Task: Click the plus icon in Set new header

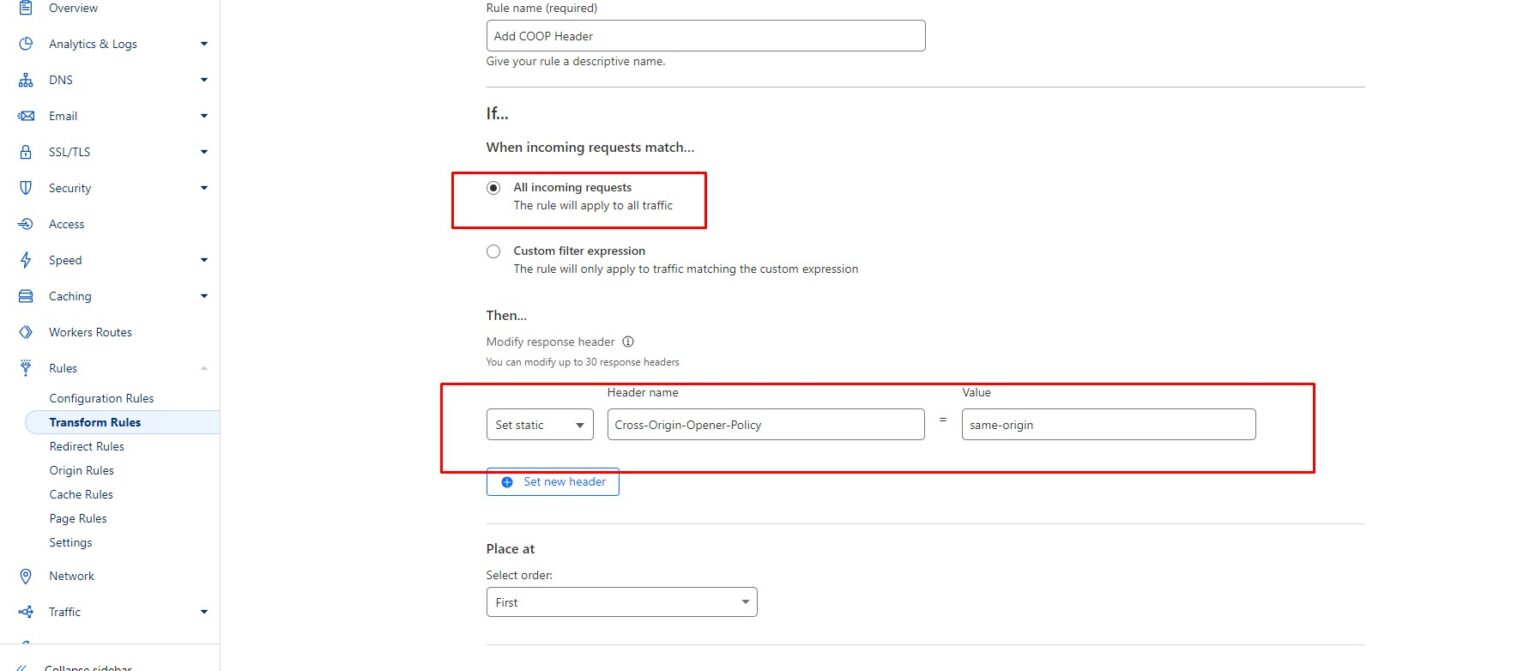Action: click(x=506, y=482)
